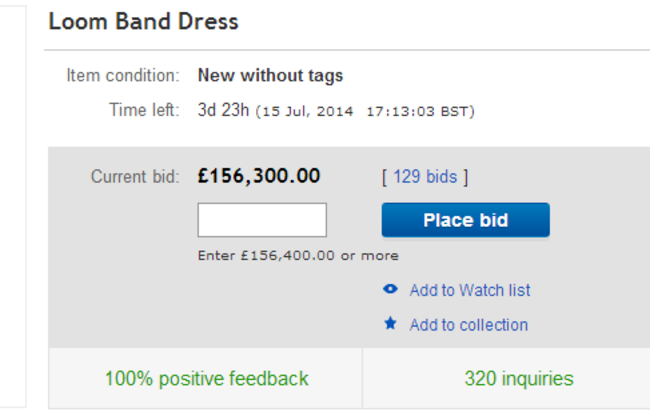This screenshot has height=412, width=650.
Task: Click the Place bid button
Action: pyautogui.click(x=466, y=220)
